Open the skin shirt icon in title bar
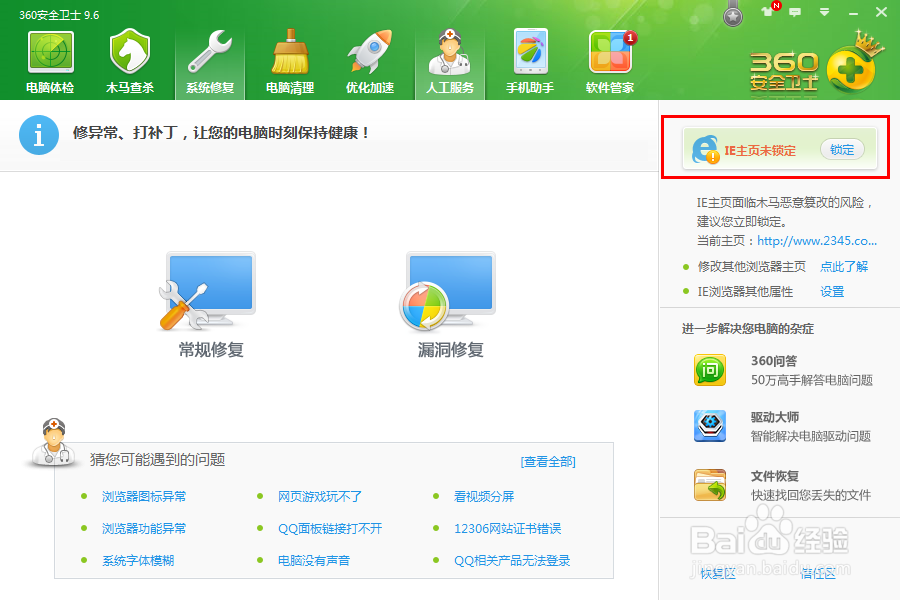 (x=767, y=11)
